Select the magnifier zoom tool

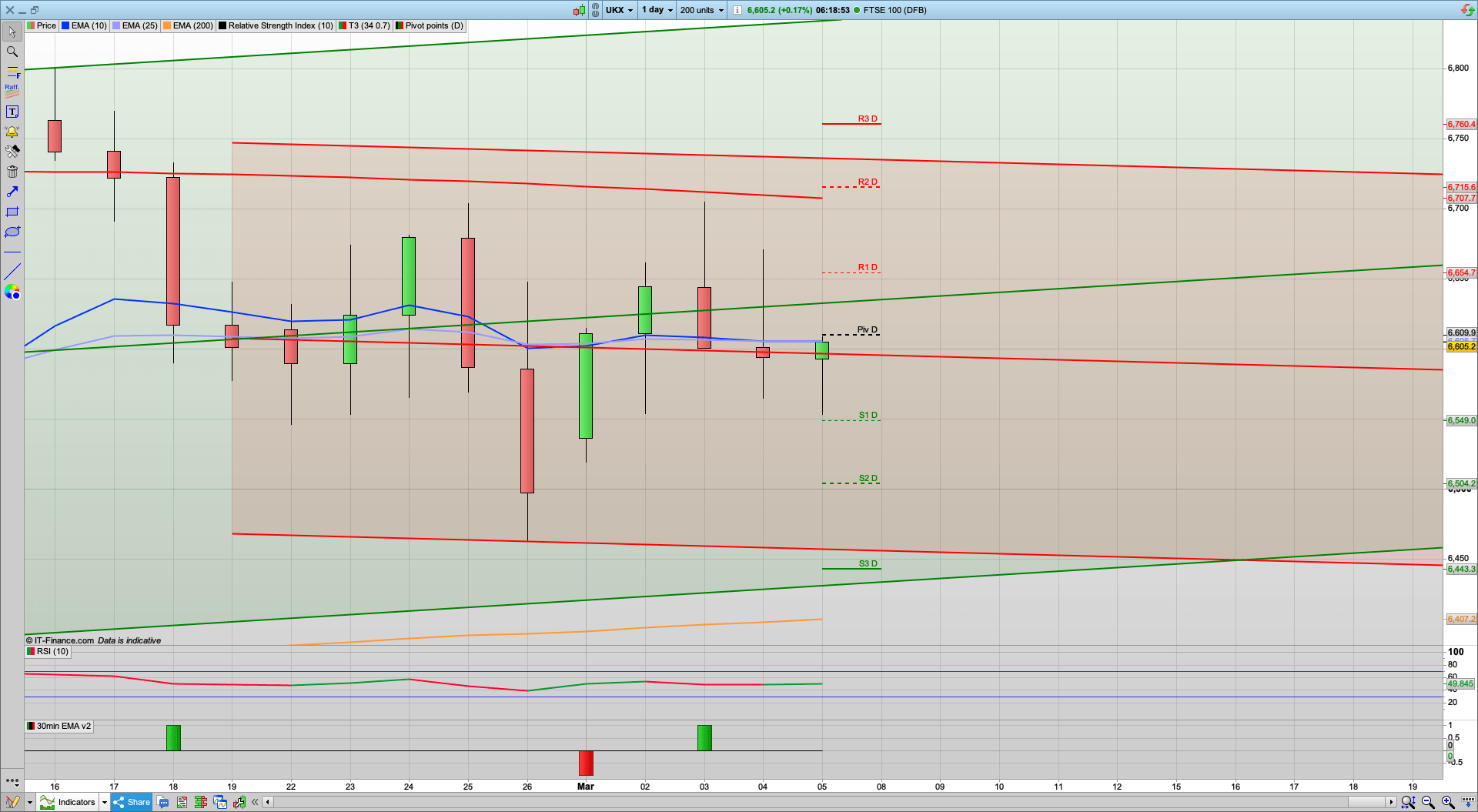pyautogui.click(x=12, y=52)
